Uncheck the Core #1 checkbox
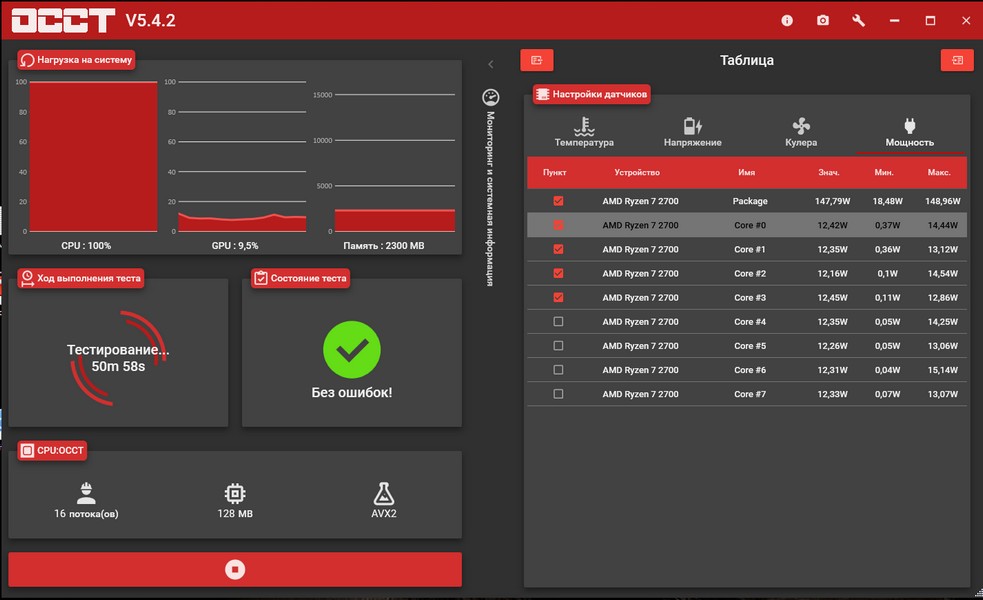The height and width of the screenshot is (600, 983). [x=558, y=250]
